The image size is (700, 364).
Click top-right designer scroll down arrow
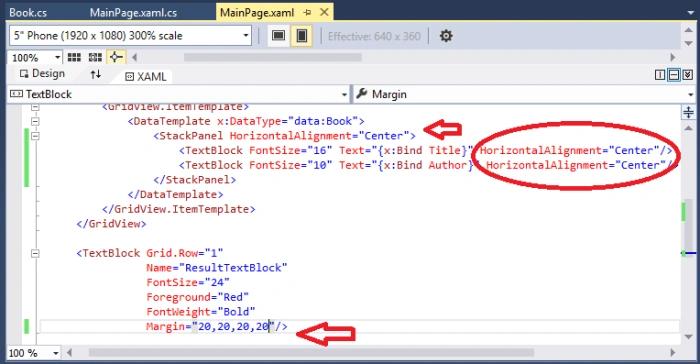(688, 43)
